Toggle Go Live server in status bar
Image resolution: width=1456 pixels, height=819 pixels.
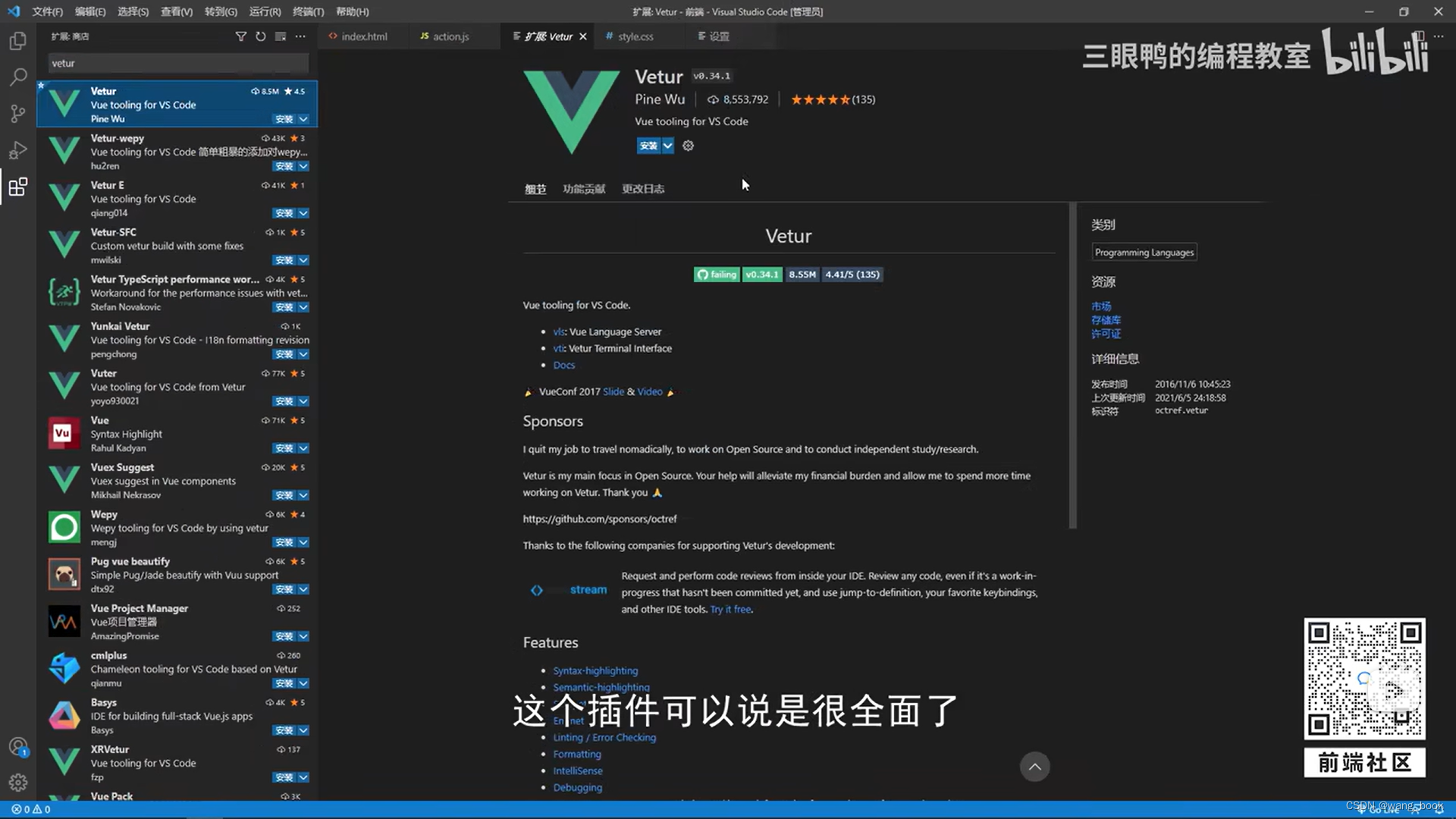tap(1382, 809)
